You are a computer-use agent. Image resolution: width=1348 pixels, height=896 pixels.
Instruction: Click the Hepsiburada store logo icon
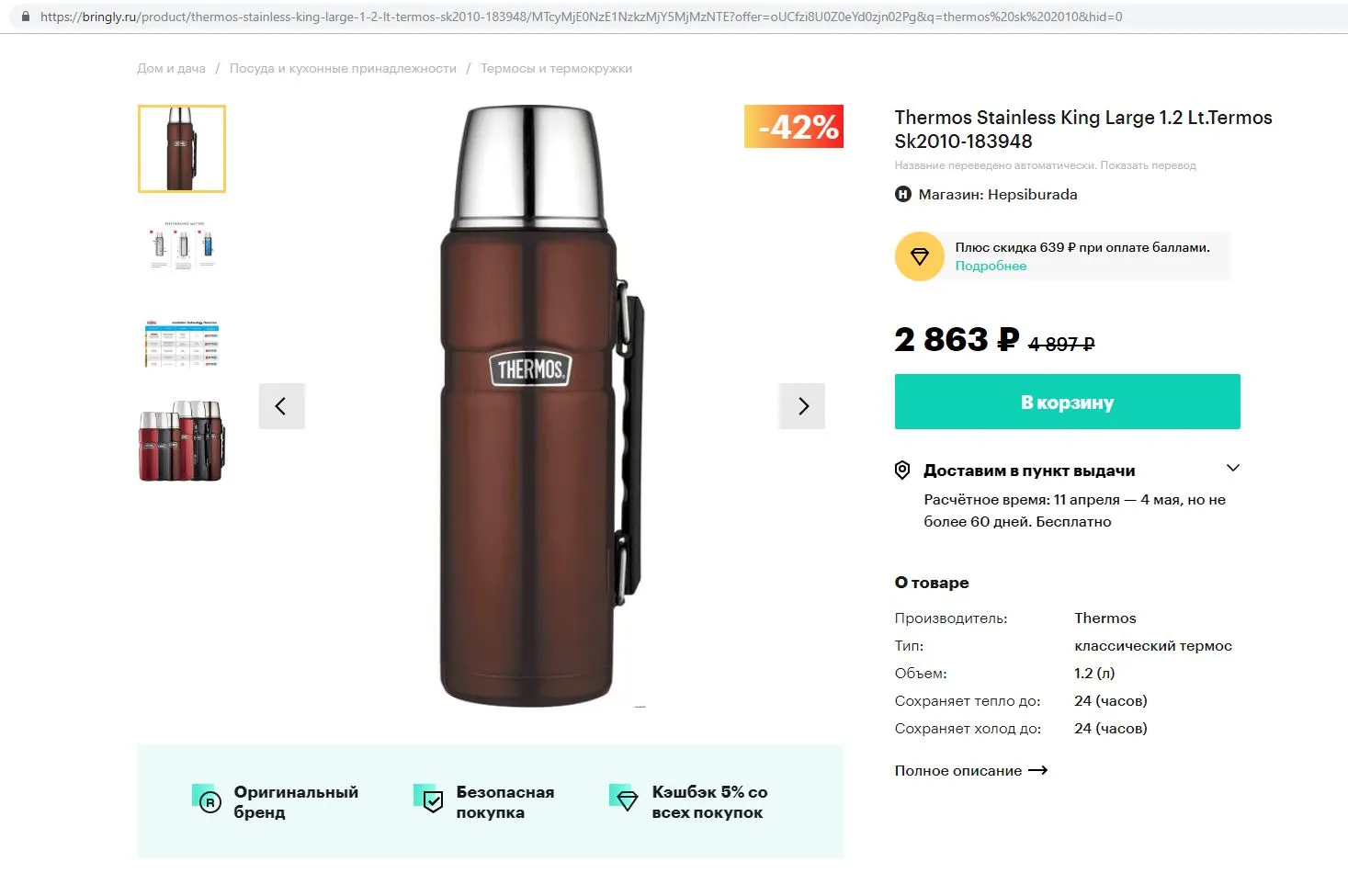[902, 195]
